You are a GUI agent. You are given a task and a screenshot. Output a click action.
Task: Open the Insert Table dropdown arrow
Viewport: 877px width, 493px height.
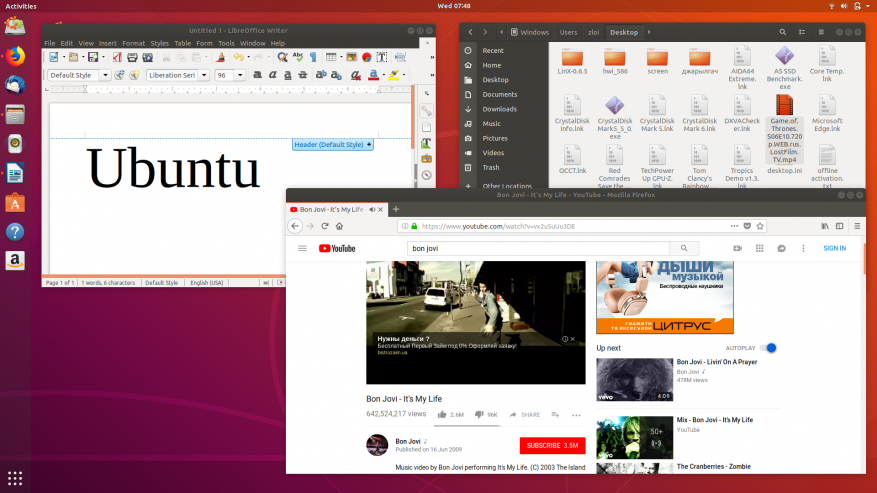coord(341,57)
